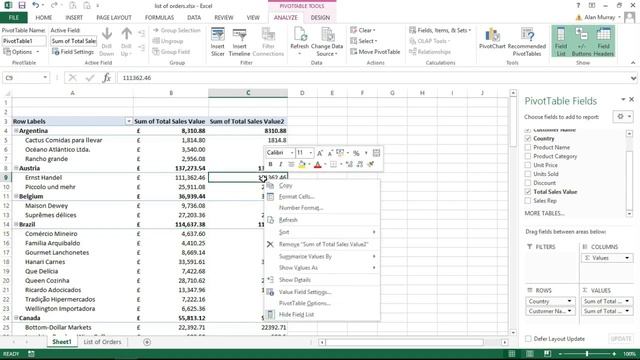Click the font color A icon
This screenshot has width=640, height=360.
click(318, 164)
